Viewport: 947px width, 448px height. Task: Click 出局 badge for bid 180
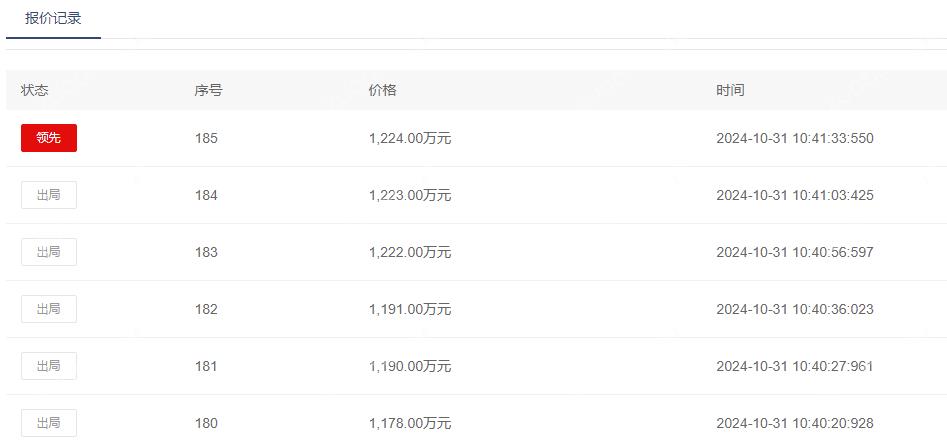[x=49, y=423]
